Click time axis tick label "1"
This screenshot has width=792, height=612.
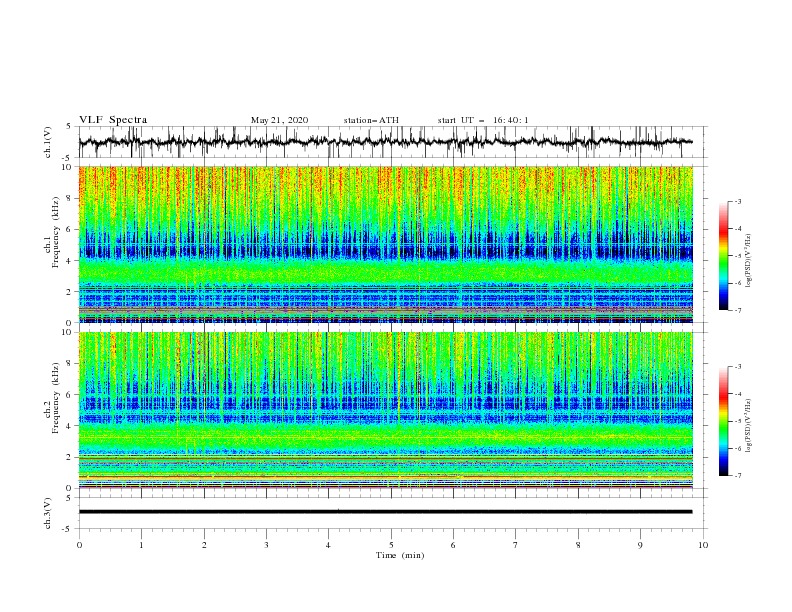click(x=141, y=545)
